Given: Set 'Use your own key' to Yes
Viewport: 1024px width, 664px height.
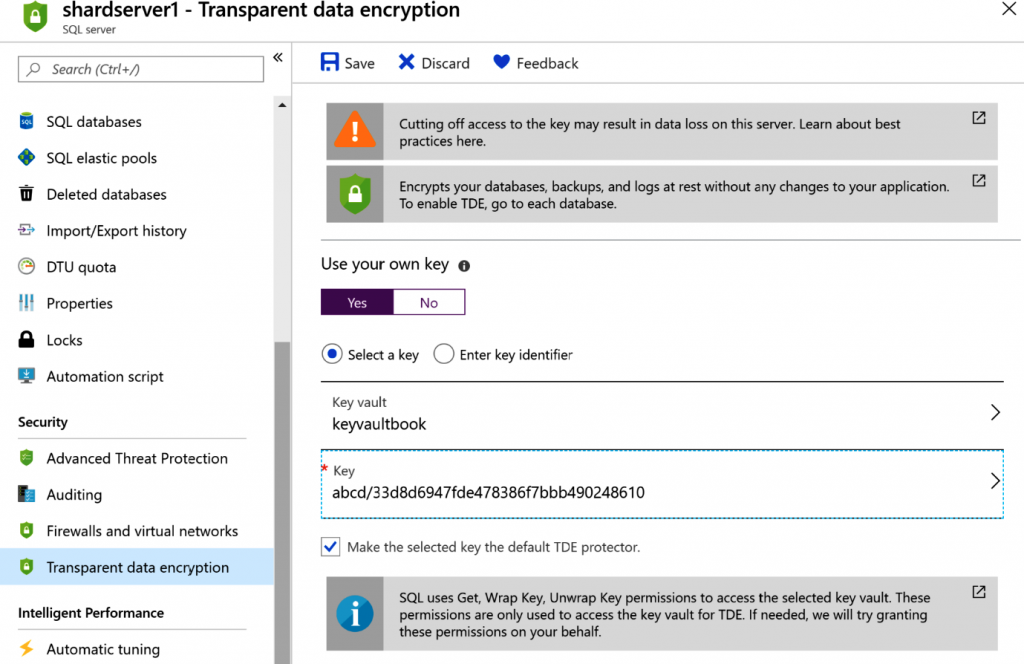Looking at the screenshot, I should [x=357, y=303].
